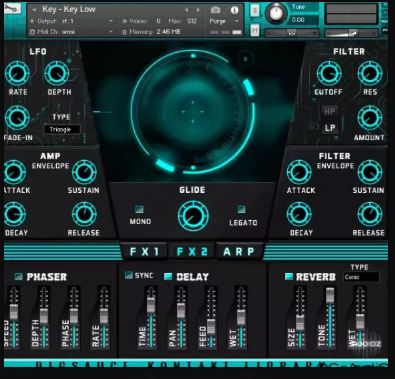Click the Reverb Tone slider handle
This screenshot has width=395, height=379.
tap(330, 296)
